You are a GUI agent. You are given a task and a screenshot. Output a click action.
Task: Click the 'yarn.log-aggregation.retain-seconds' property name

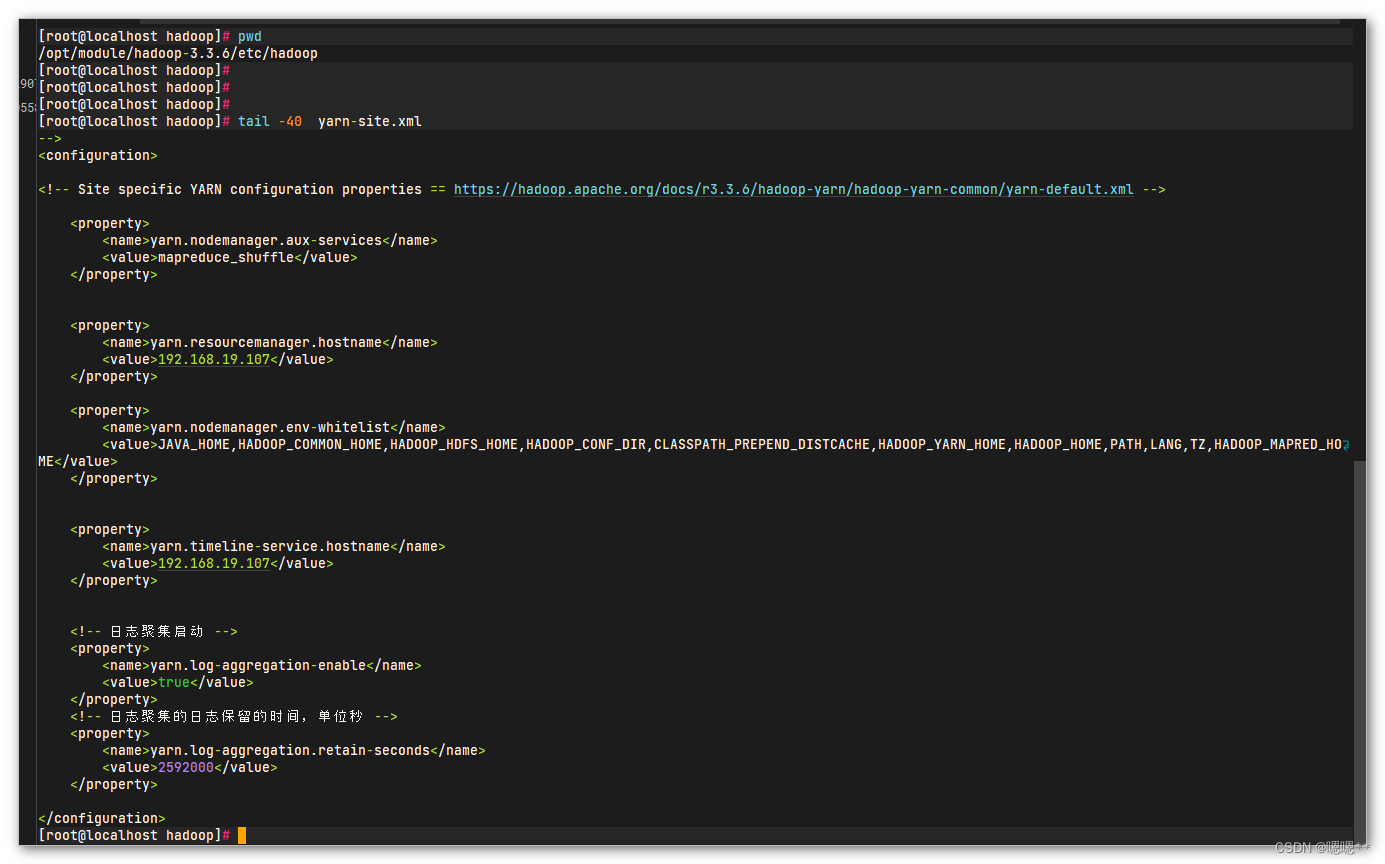click(x=290, y=750)
